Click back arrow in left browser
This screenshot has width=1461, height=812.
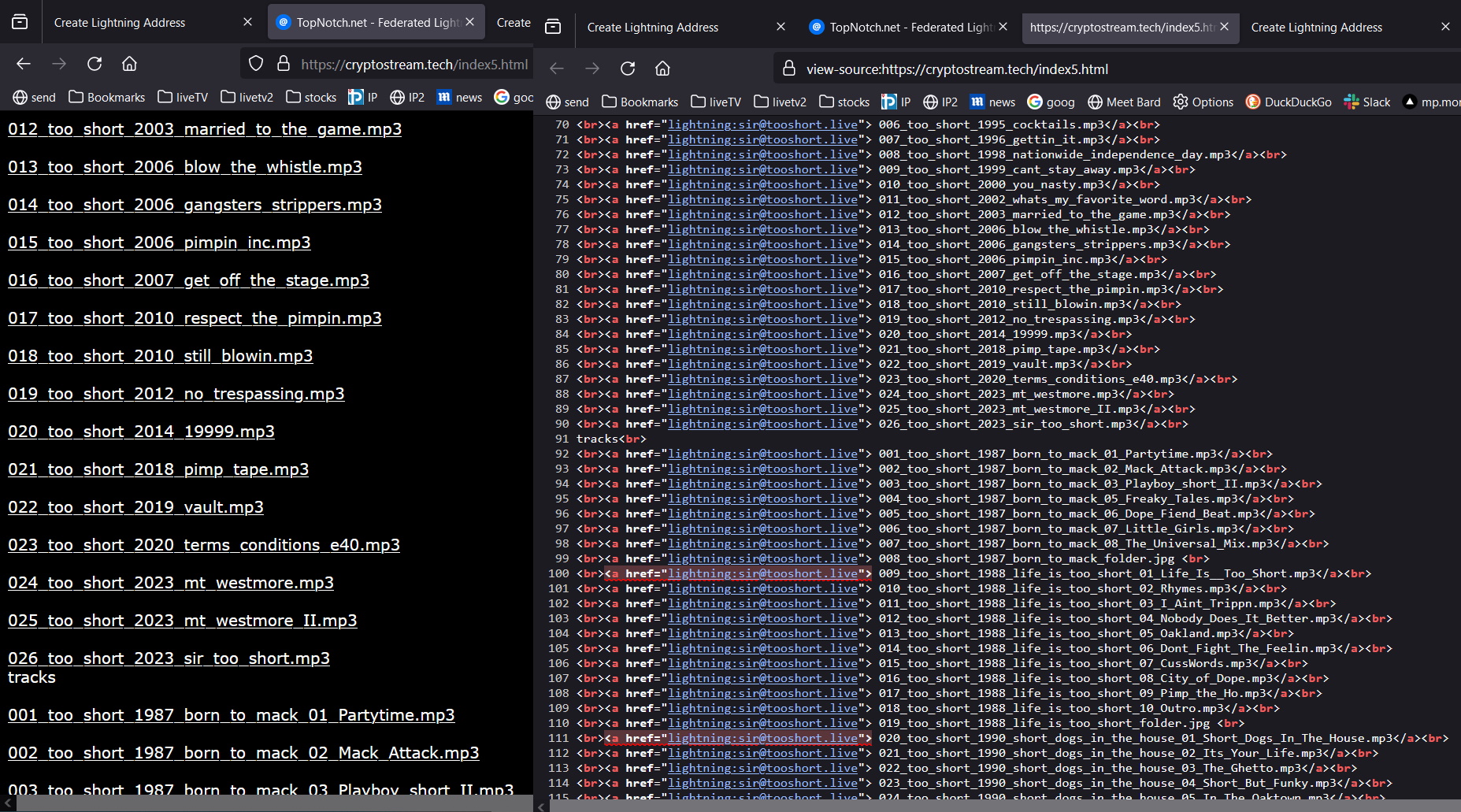tap(24, 64)
